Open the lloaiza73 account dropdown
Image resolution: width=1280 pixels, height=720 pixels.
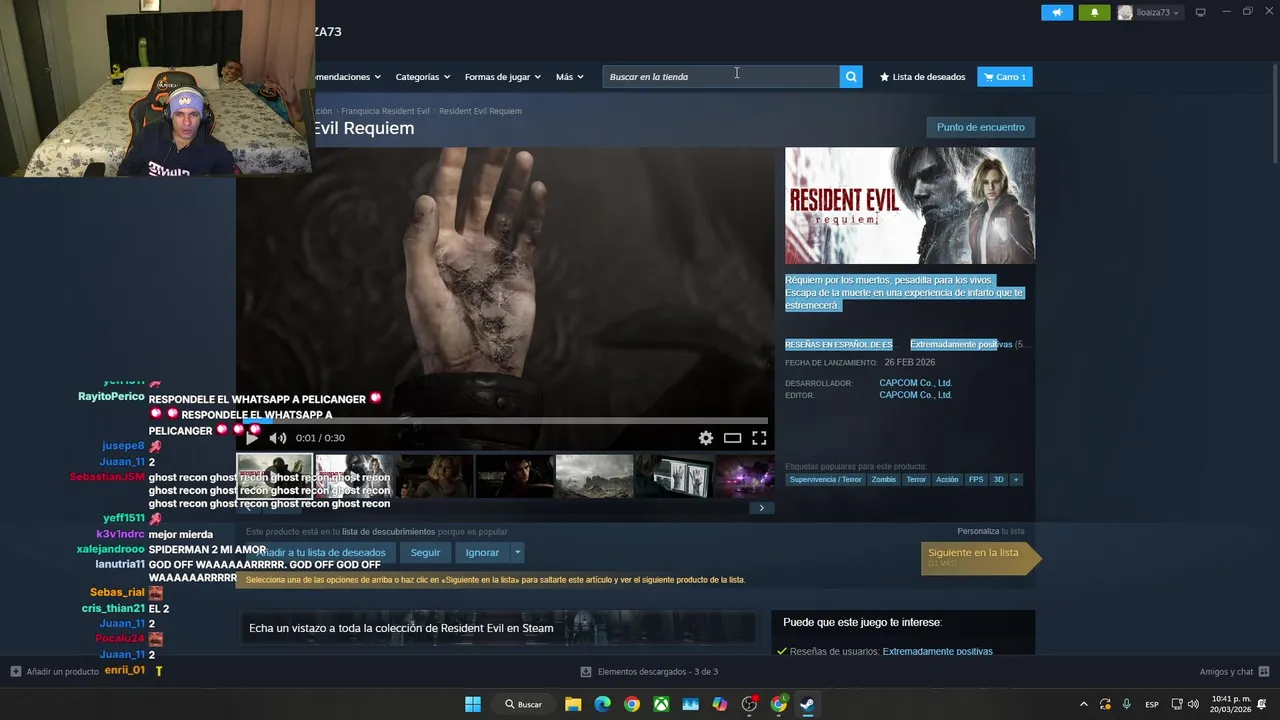pos(1149,13)
